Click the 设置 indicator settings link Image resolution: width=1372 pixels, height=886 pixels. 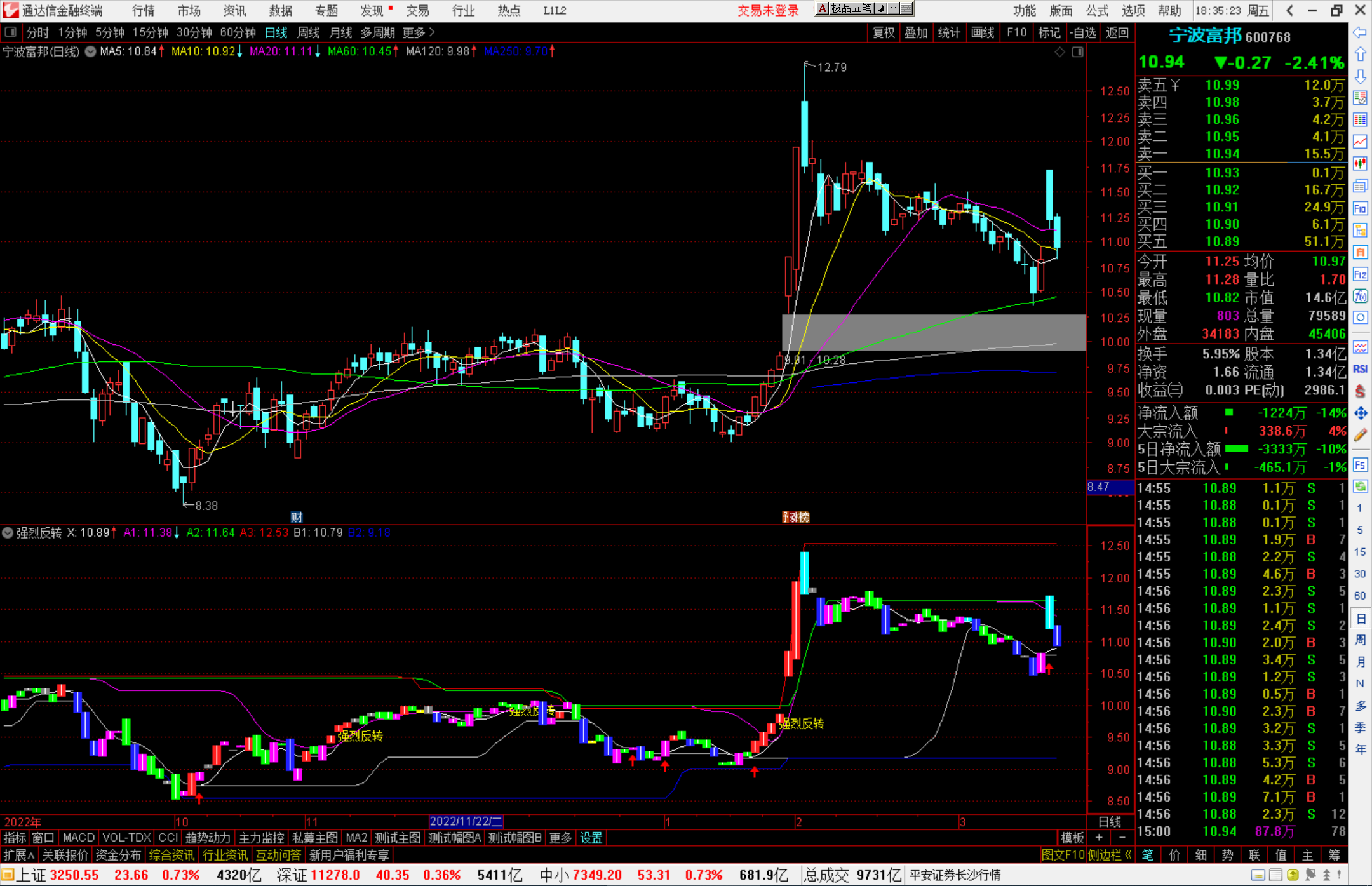[591, 838]
